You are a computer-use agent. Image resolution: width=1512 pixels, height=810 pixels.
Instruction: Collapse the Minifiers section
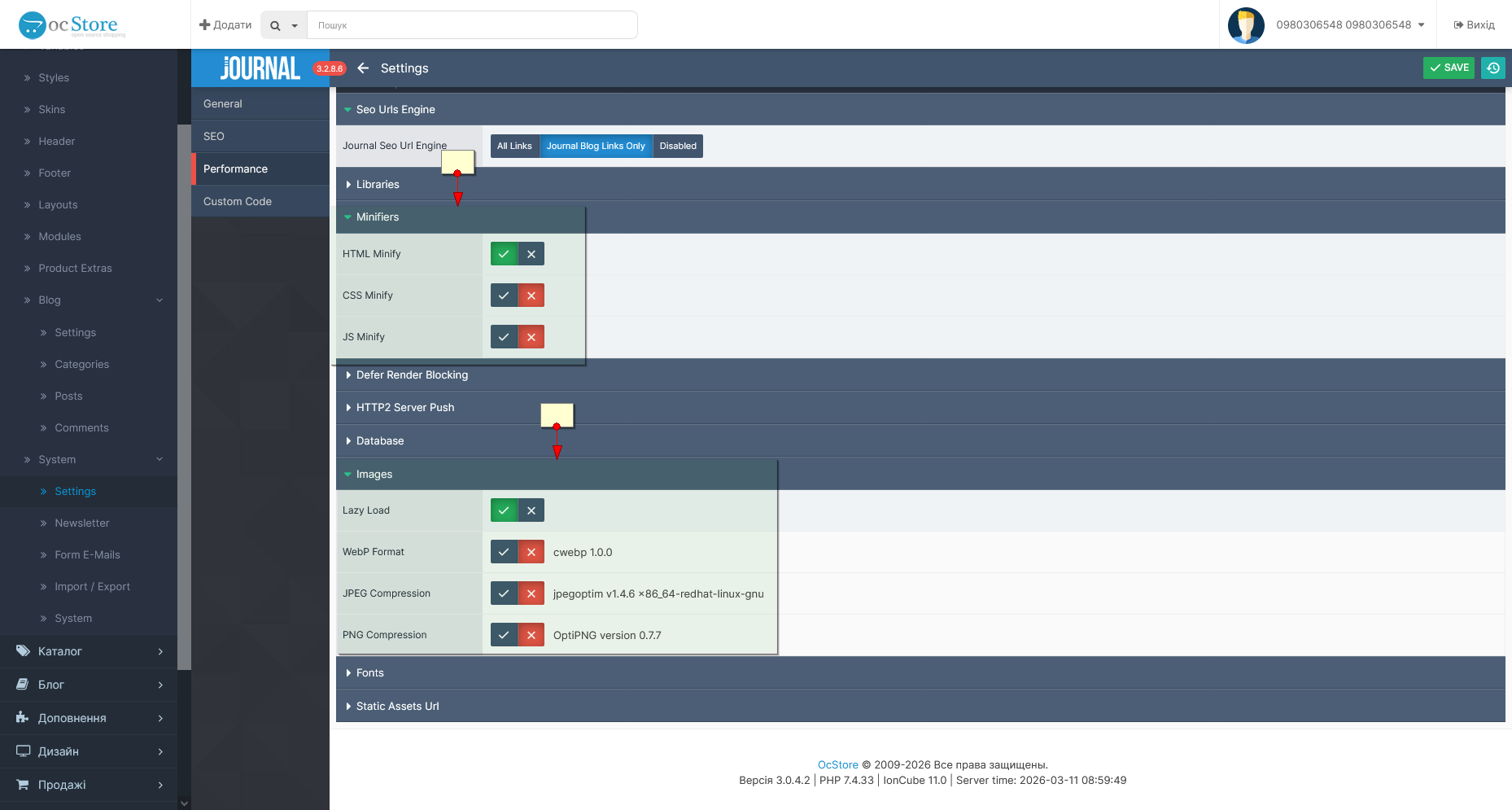point(920,217)
